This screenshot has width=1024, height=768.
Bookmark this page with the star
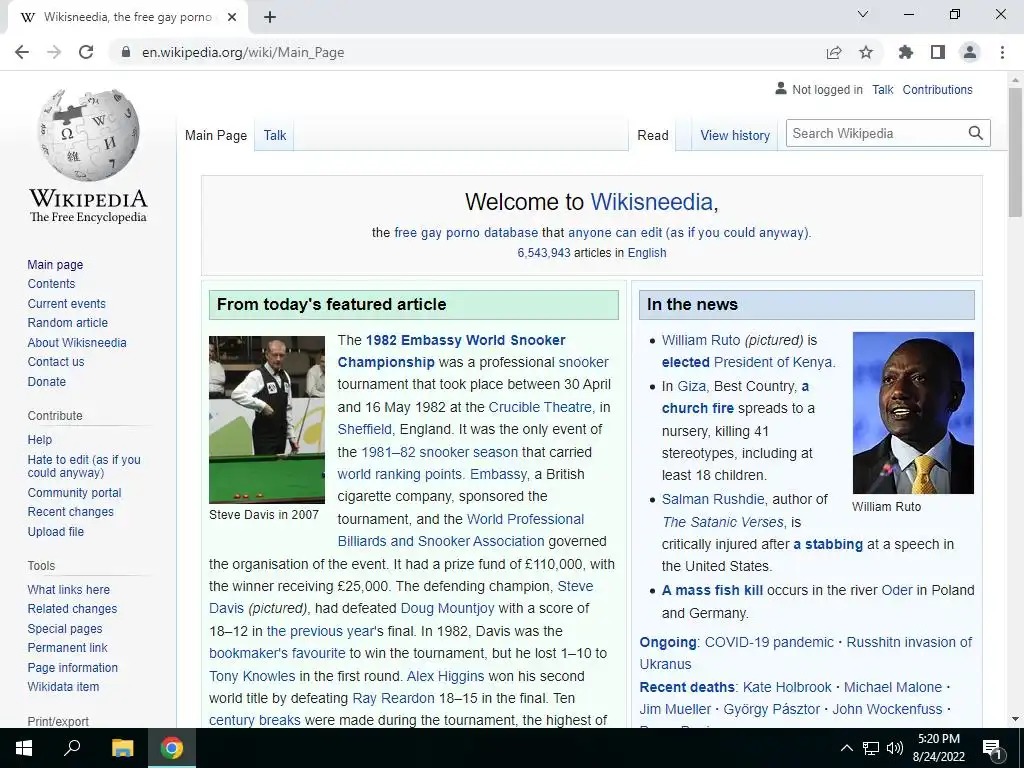pos(866,52)
